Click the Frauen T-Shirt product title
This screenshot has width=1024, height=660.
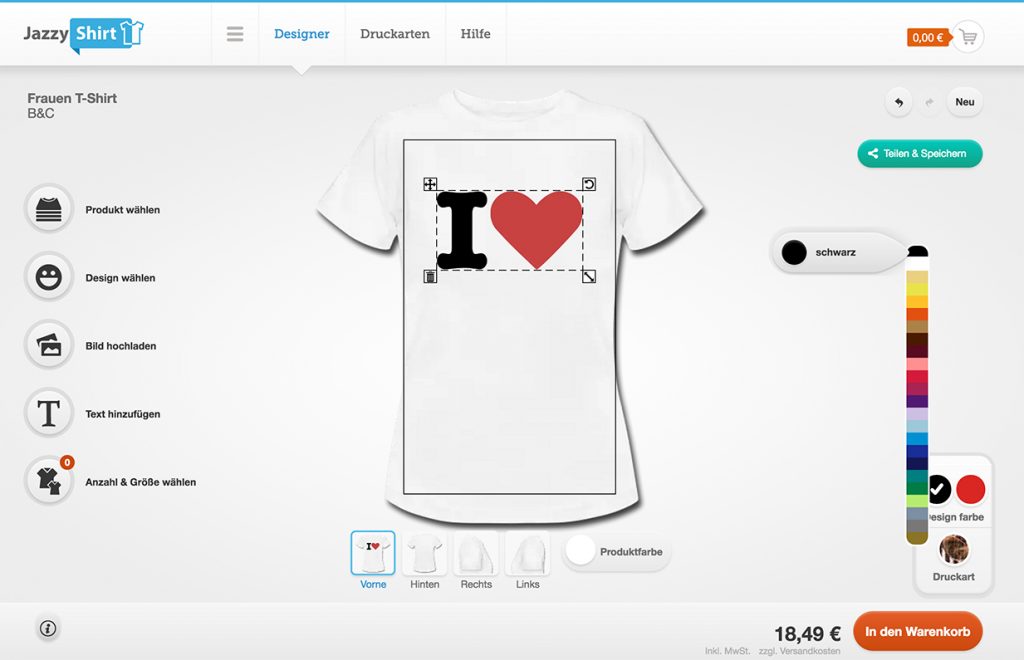pos(72,98)
